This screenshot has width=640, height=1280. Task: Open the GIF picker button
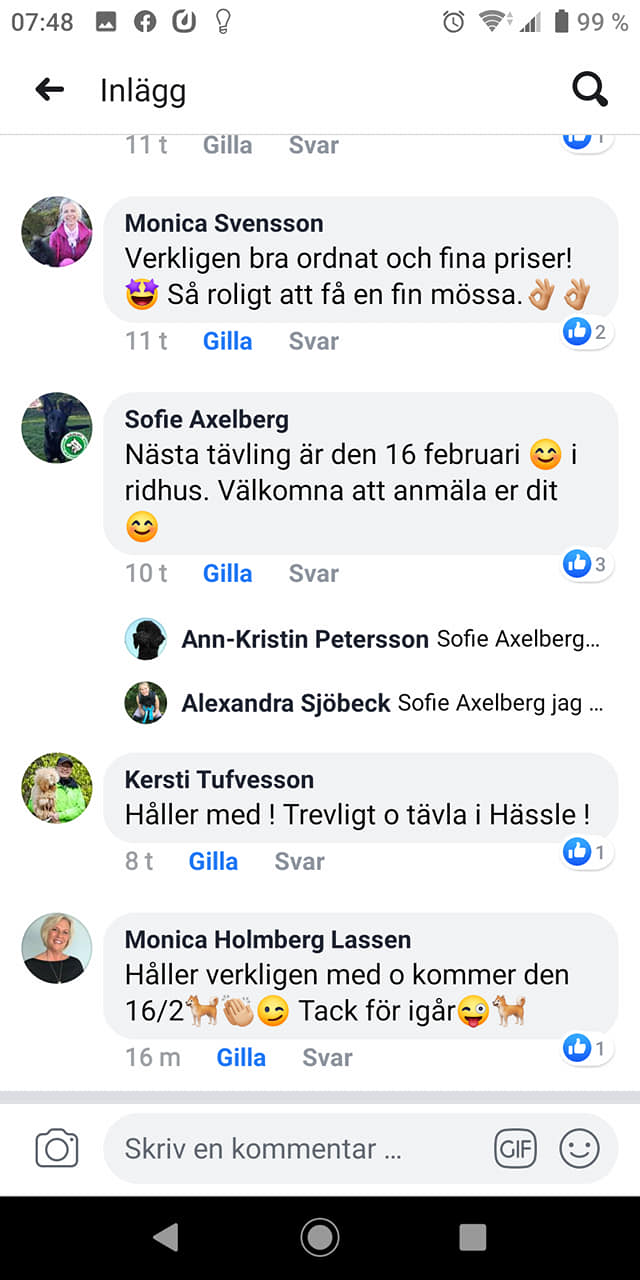[x=516, y=1149]
